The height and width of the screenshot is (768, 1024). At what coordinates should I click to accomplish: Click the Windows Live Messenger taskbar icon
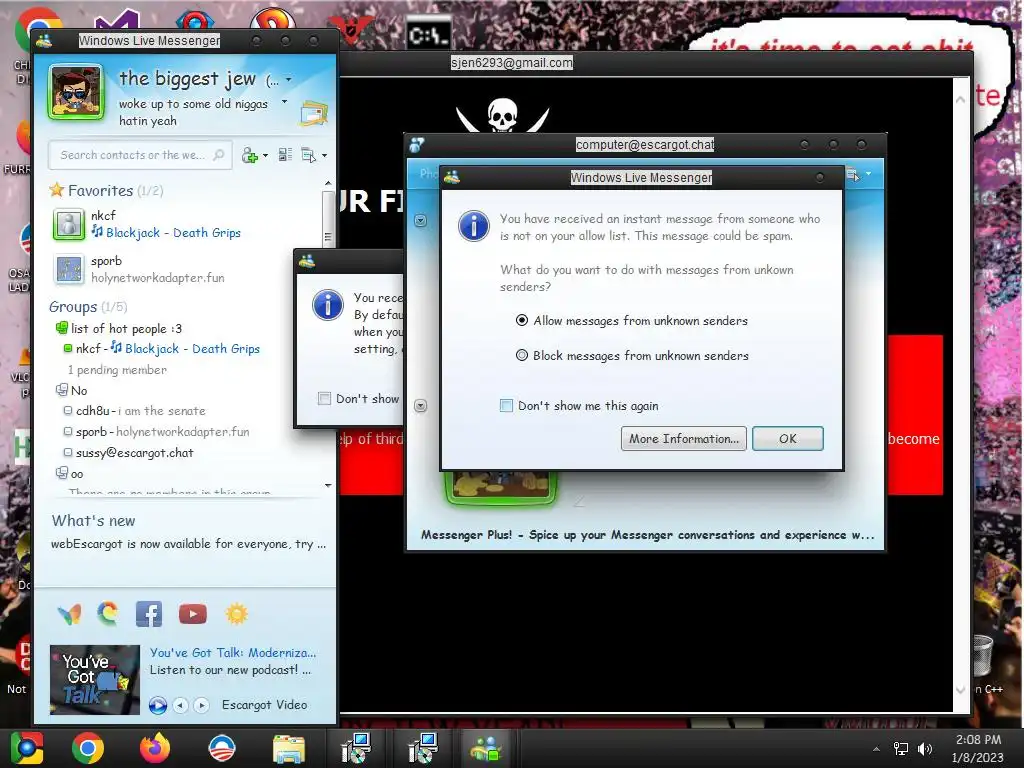click(485, 748)
